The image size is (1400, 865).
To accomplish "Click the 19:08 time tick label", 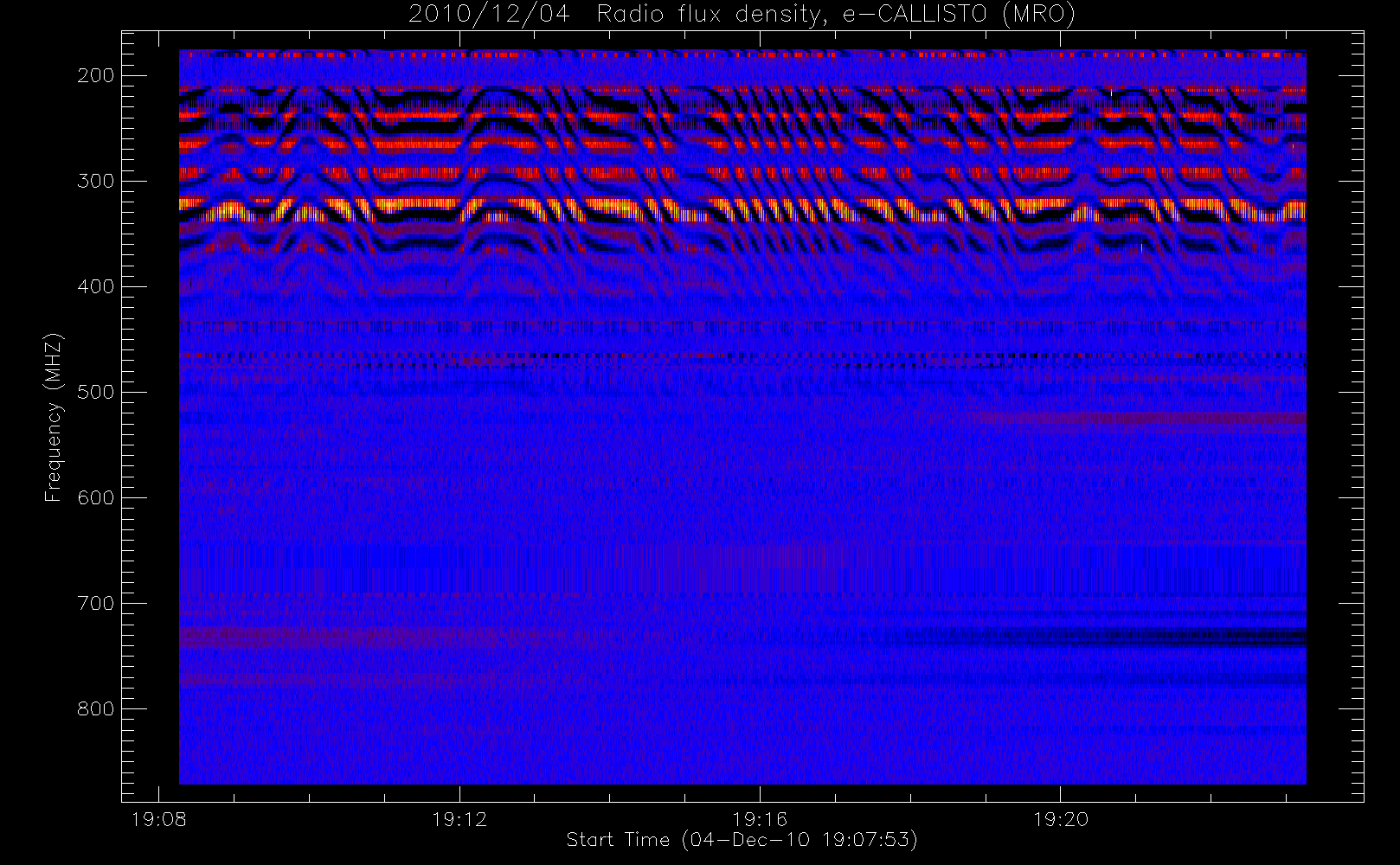I will [x=159, y=818].
